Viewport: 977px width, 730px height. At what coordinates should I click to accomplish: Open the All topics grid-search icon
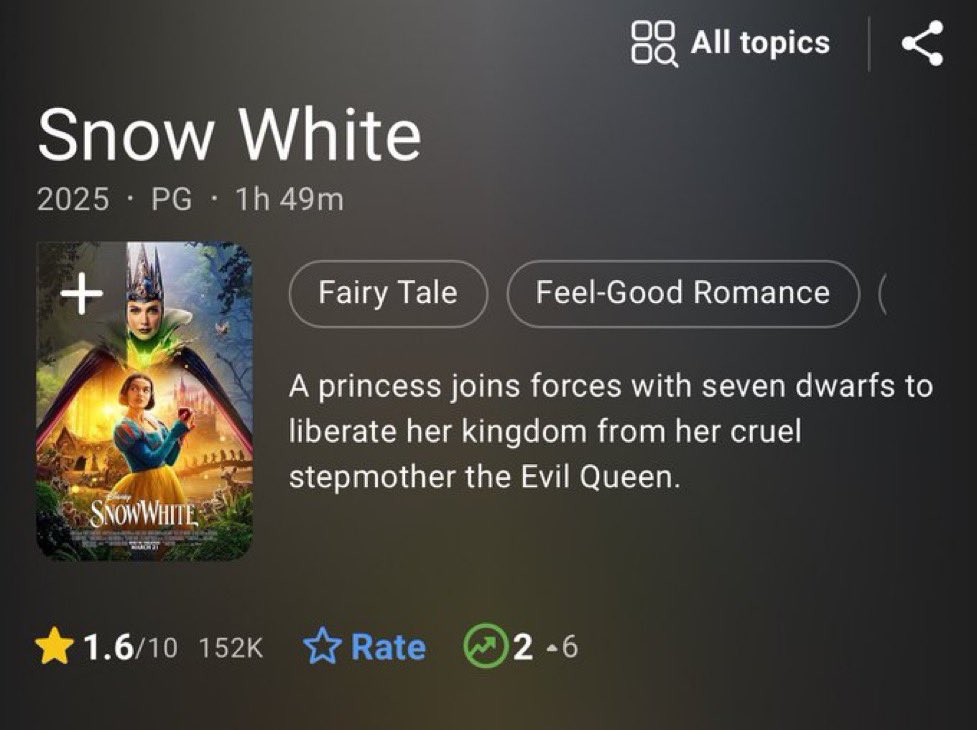tap(654, 43)
